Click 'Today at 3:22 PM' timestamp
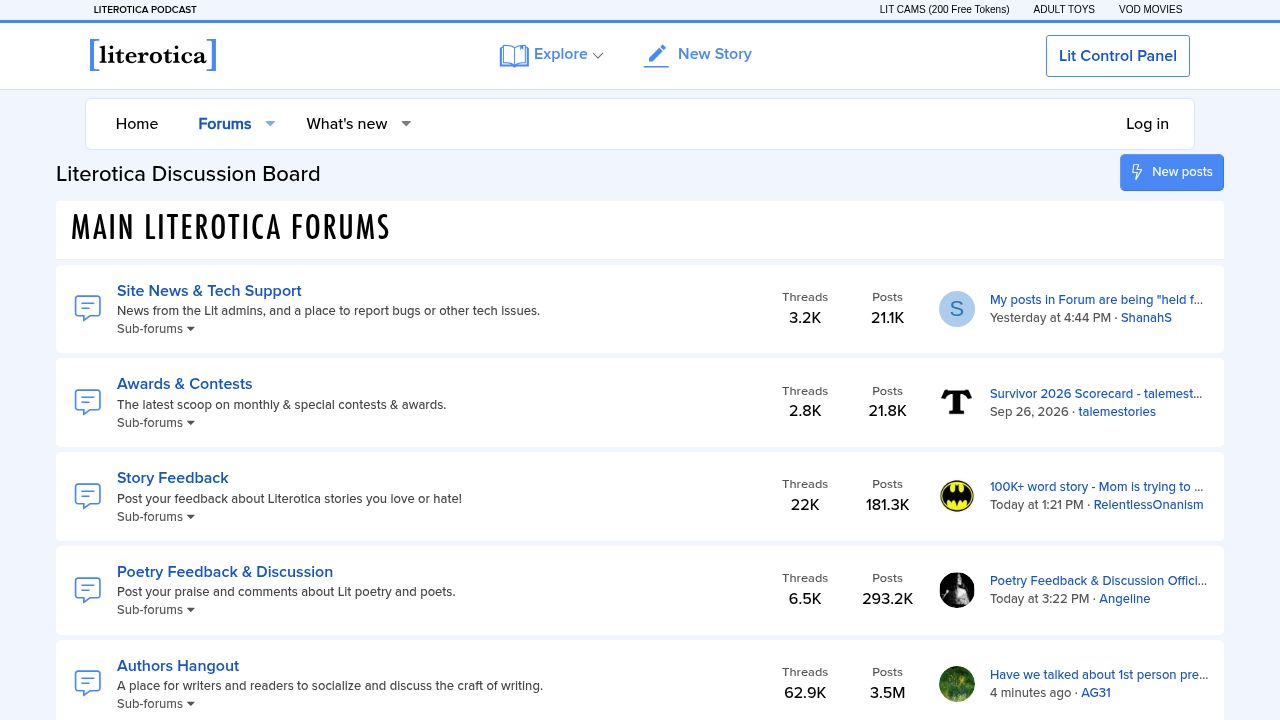The image size is (1280, 720). pos(1039,599)
